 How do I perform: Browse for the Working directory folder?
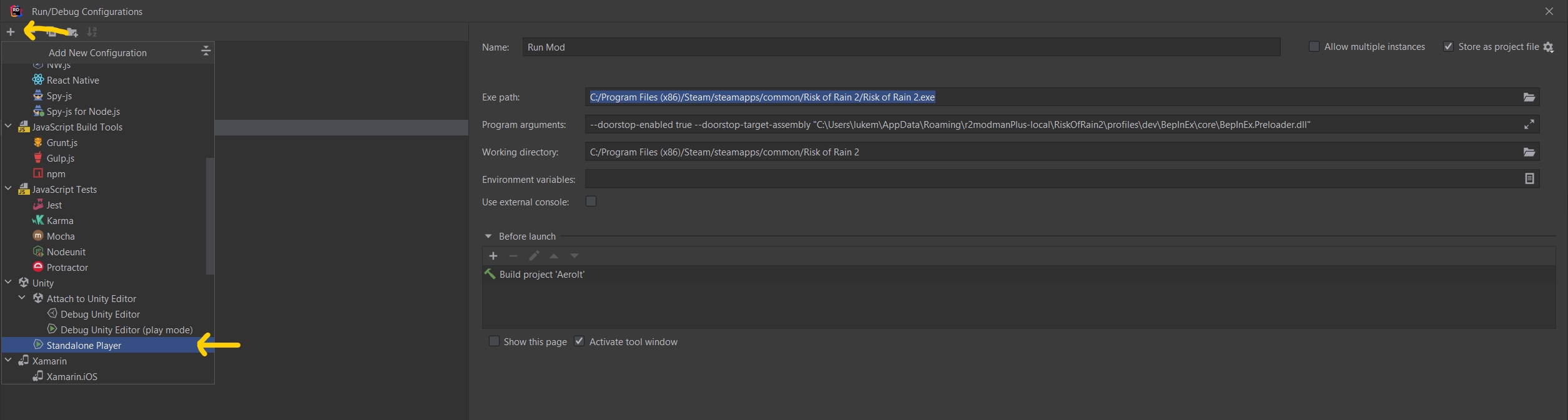(1529, 152)
